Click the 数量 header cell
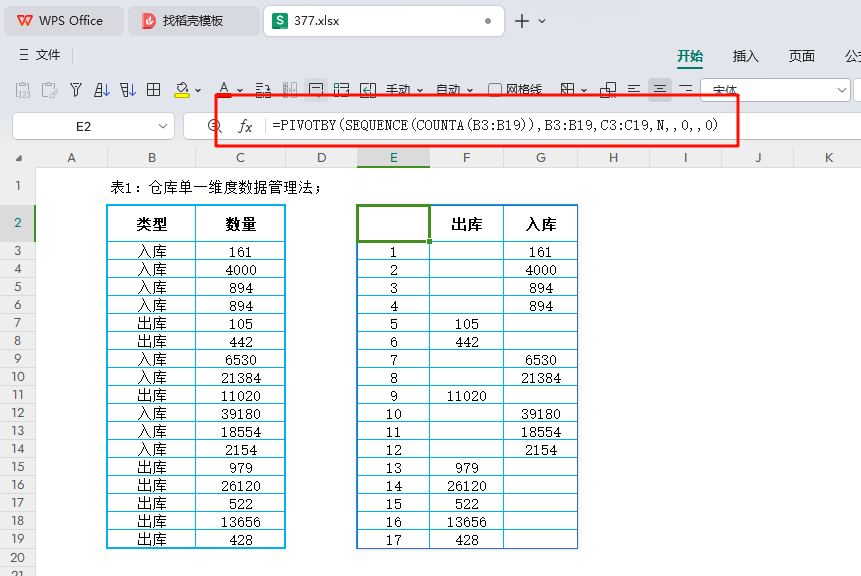The width and height of the screenshot is (861, 576). pos(241,223)
